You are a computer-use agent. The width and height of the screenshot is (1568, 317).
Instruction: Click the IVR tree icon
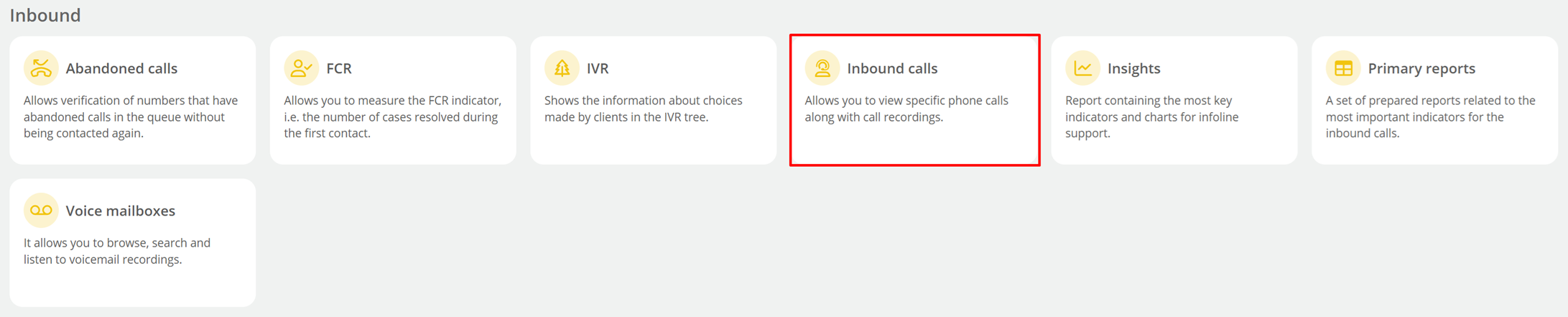pyautogui.click(x=562, y=68)
